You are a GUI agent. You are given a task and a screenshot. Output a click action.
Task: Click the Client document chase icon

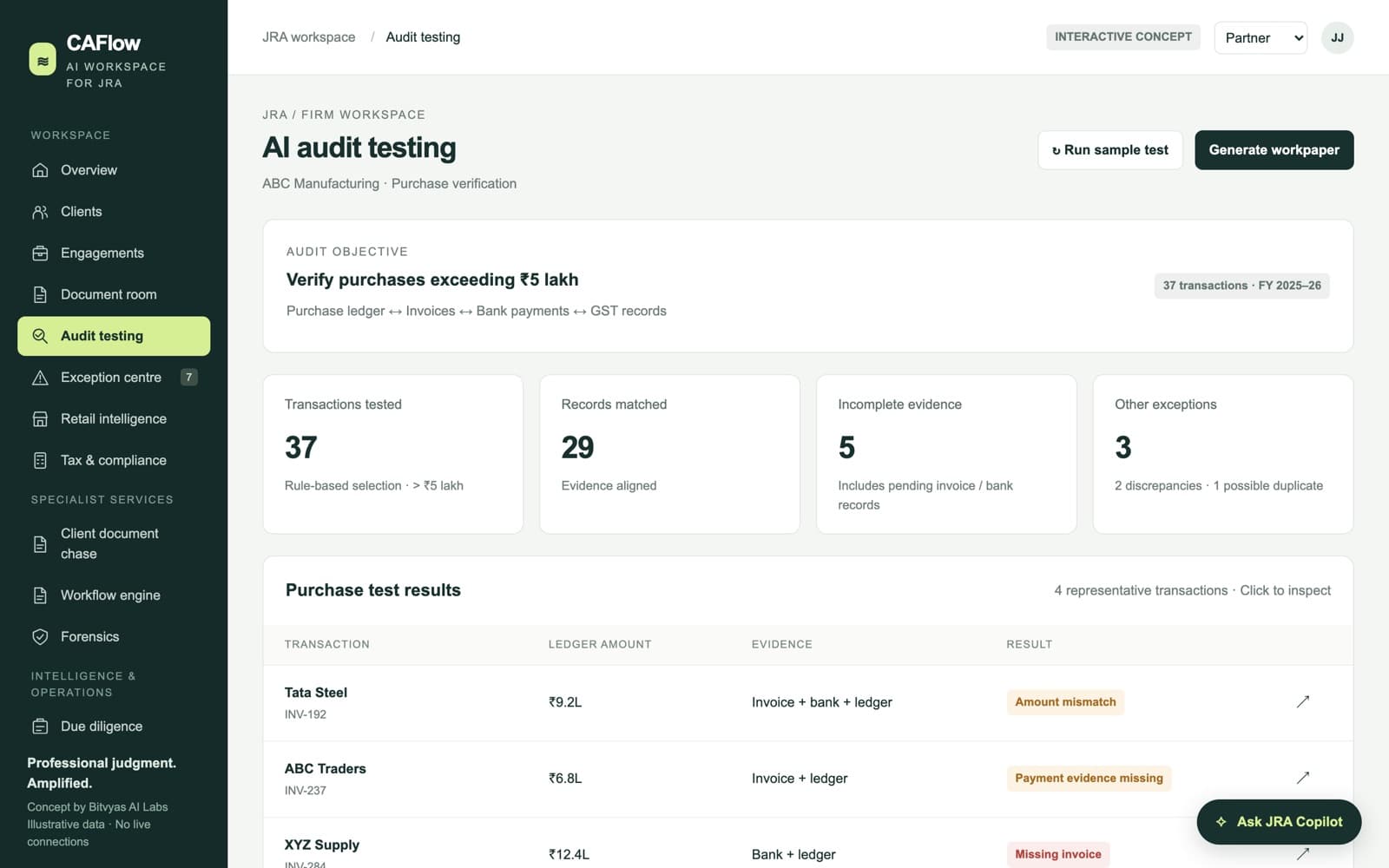pos(40,544)
